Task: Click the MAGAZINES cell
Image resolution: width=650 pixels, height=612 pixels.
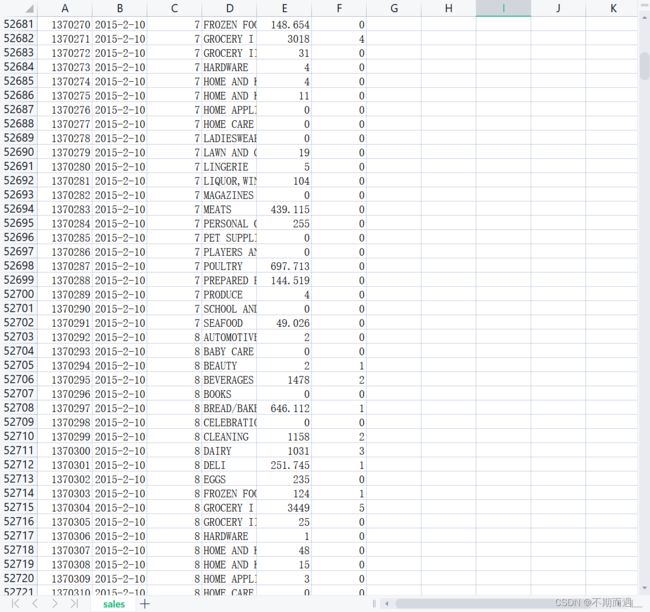Action: 229,195
